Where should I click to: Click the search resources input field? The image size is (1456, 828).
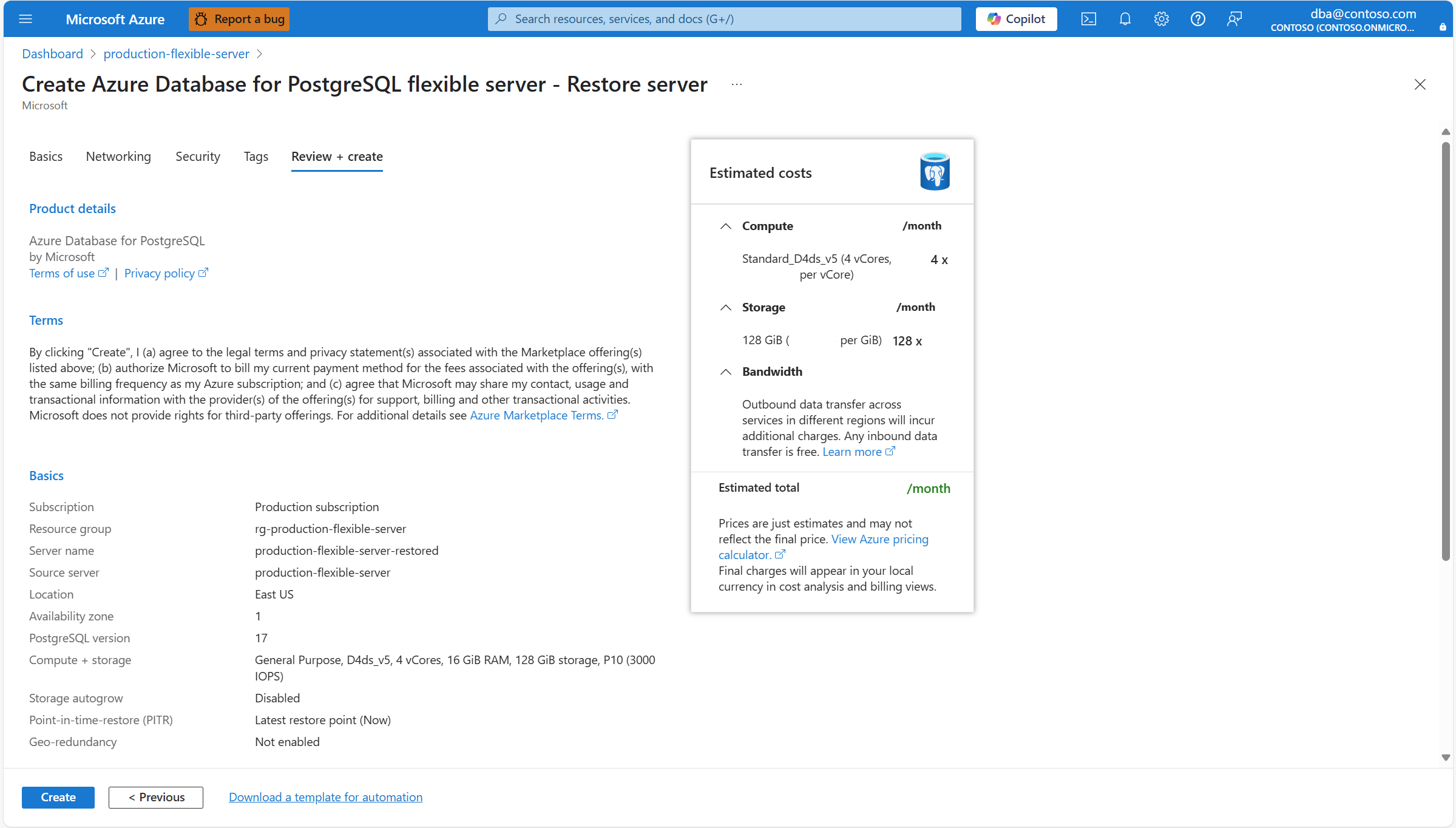pyautogui.click(x=724, y=19)
